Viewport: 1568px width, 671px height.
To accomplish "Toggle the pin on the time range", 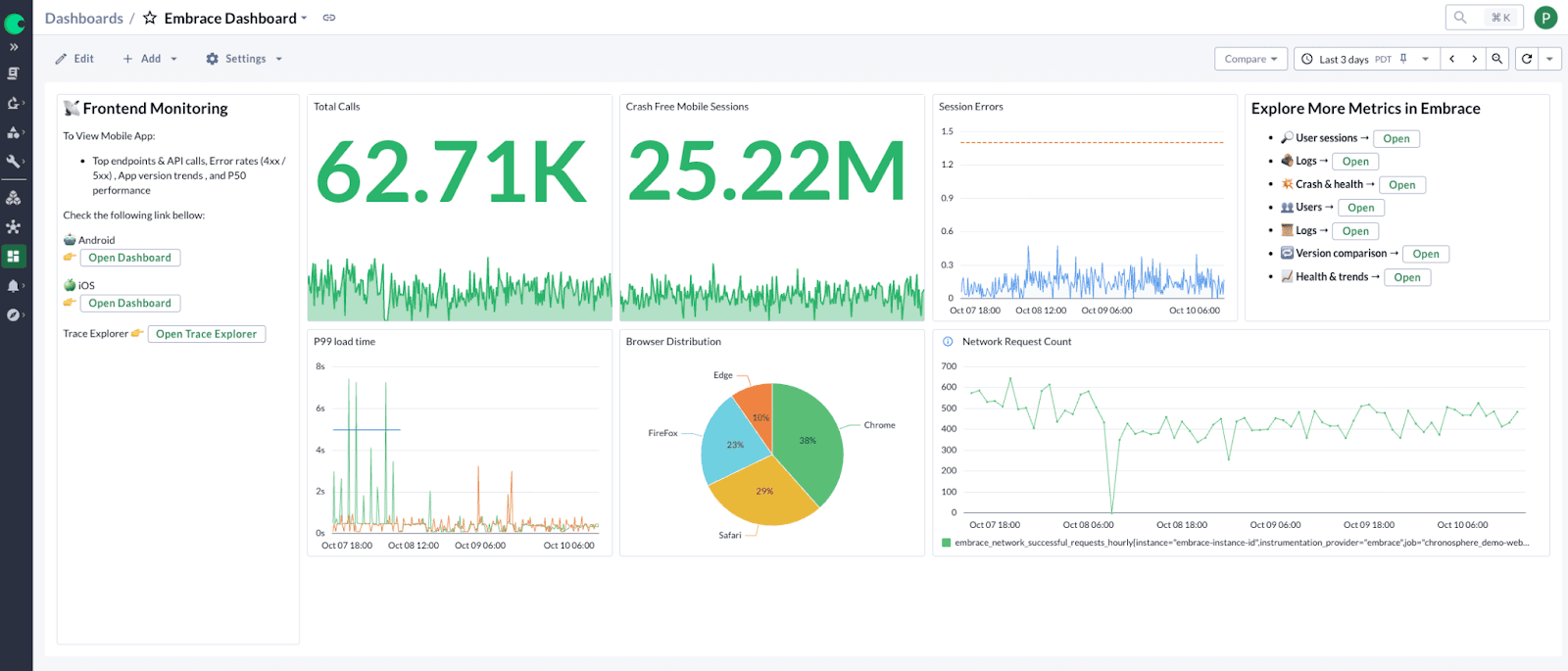I will (1403, 59).
